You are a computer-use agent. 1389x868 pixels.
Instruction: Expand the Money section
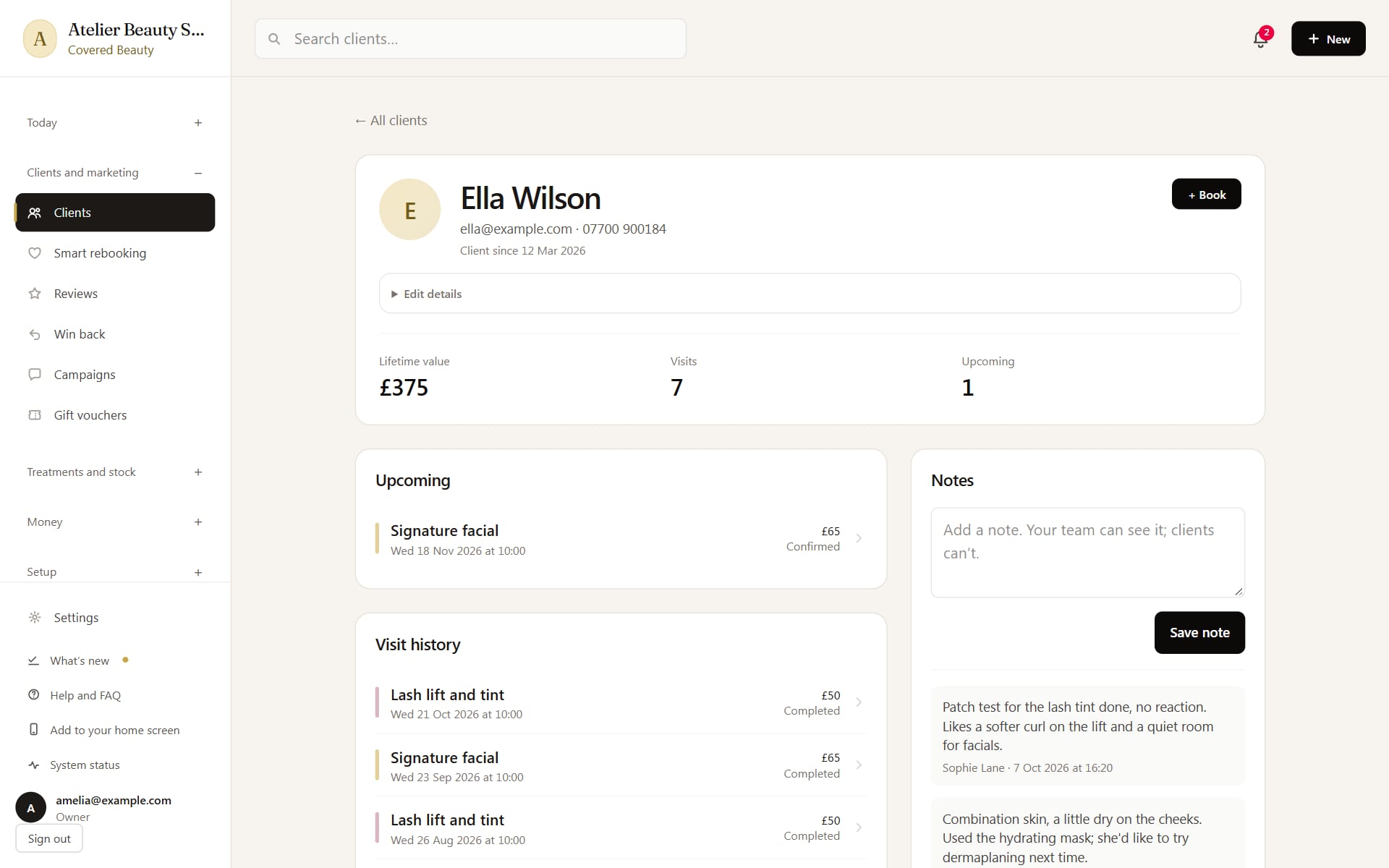(x=198, y=522)
